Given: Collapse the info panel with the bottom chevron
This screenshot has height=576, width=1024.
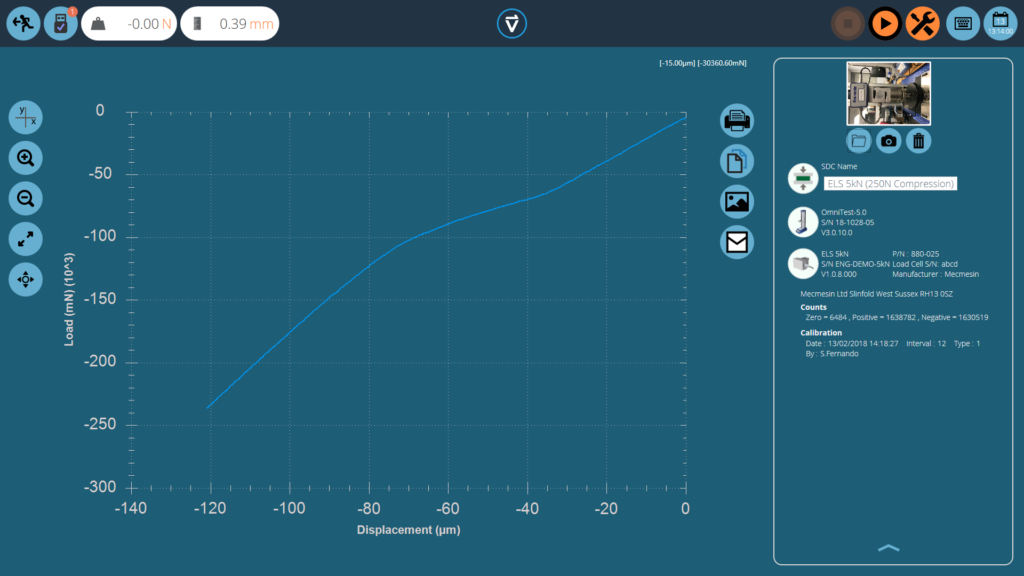Looking at the screenshot, I should click(x=888, y=548).
